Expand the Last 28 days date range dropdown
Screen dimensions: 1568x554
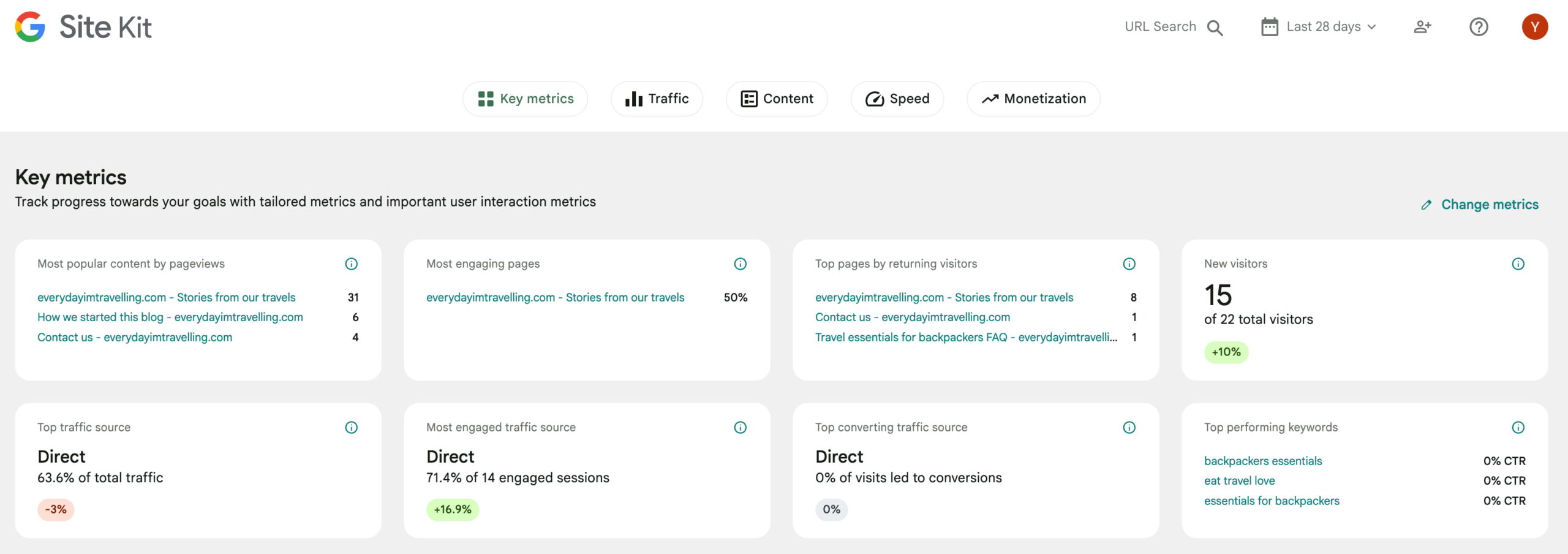[x=1319, y=27]
